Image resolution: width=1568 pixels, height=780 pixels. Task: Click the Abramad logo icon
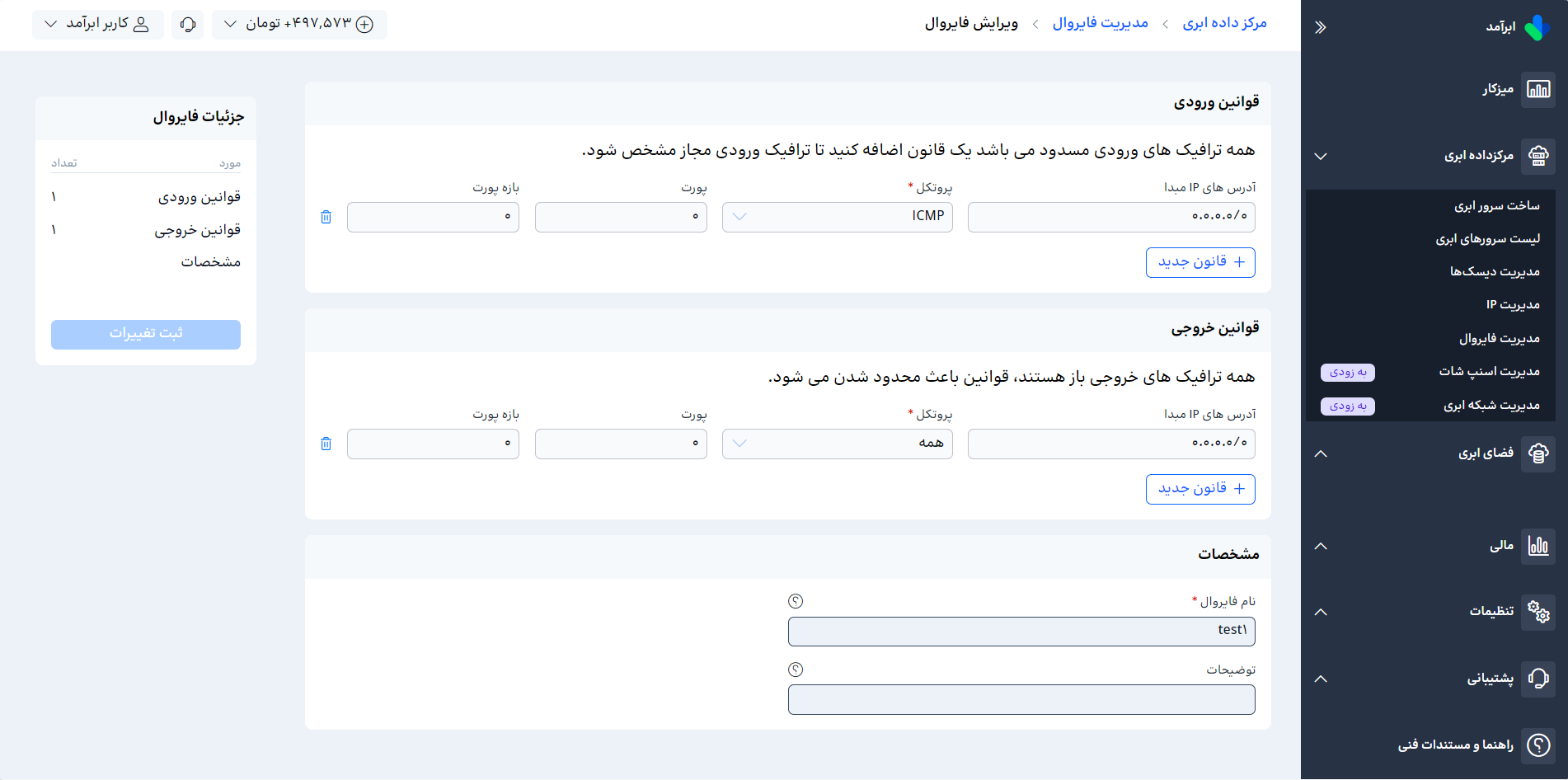[1537, 27]
